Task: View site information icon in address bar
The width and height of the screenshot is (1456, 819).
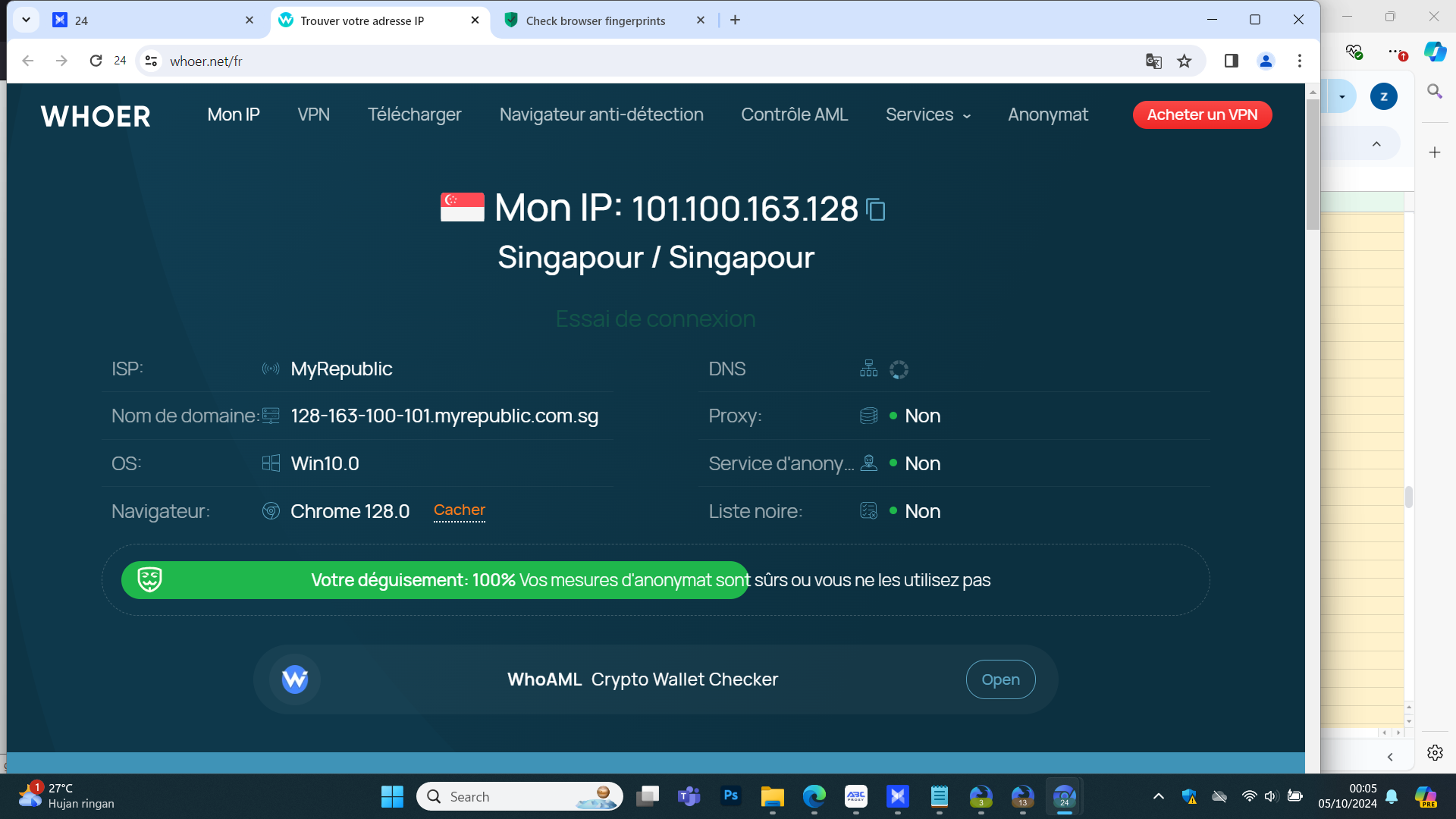Action: (x=152, y=61)
